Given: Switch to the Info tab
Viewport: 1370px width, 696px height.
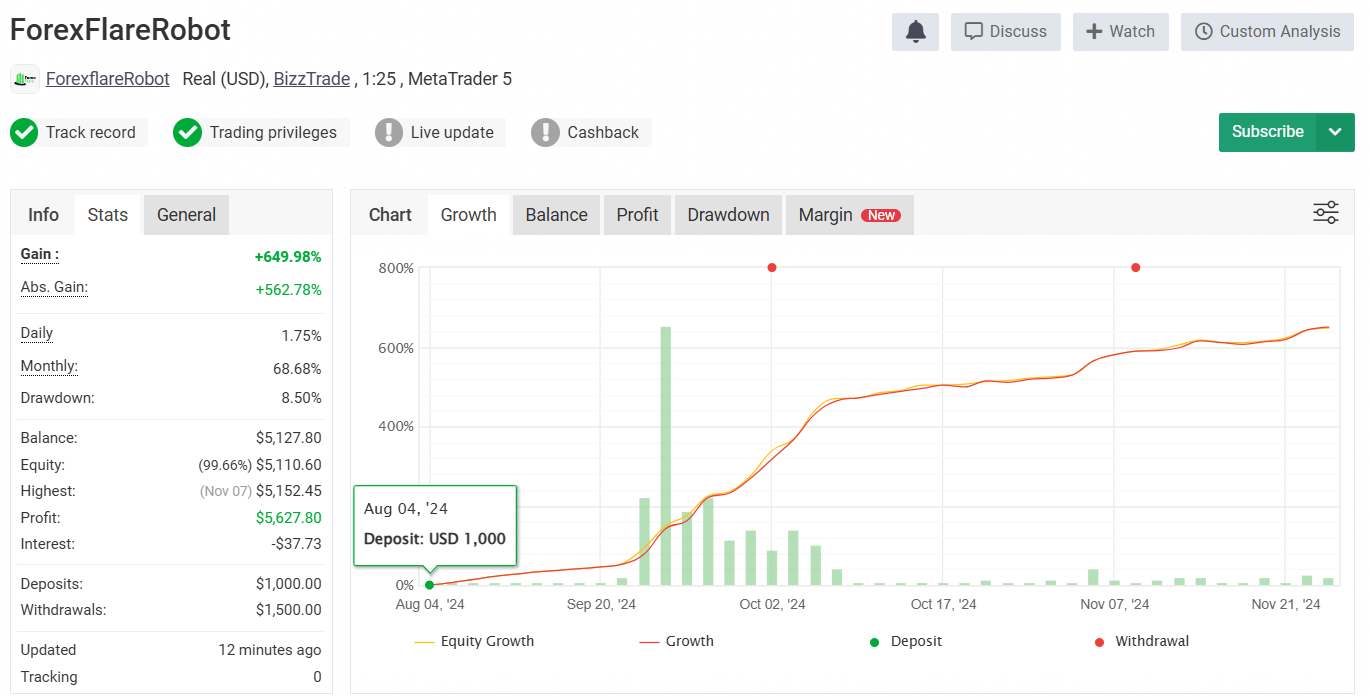Looking at the screenshot, I should point(43,215).
